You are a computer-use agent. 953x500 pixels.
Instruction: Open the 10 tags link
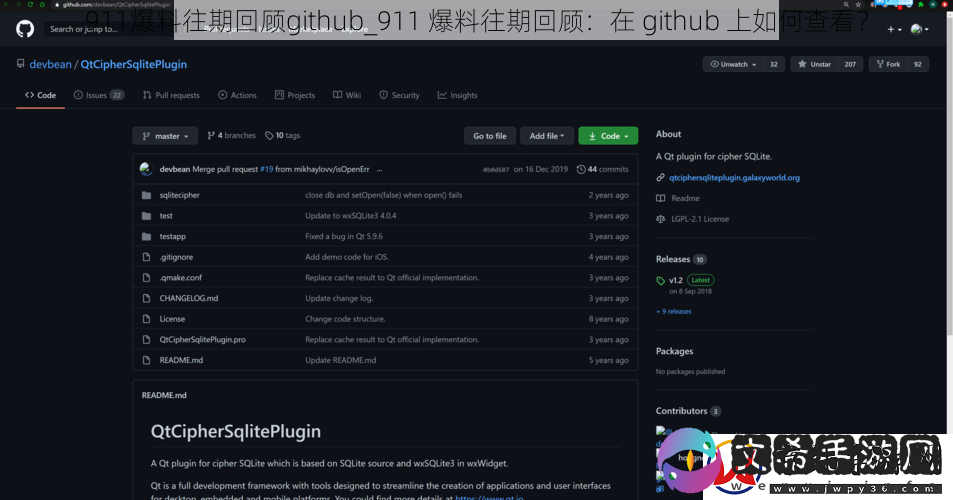(283, 135)
